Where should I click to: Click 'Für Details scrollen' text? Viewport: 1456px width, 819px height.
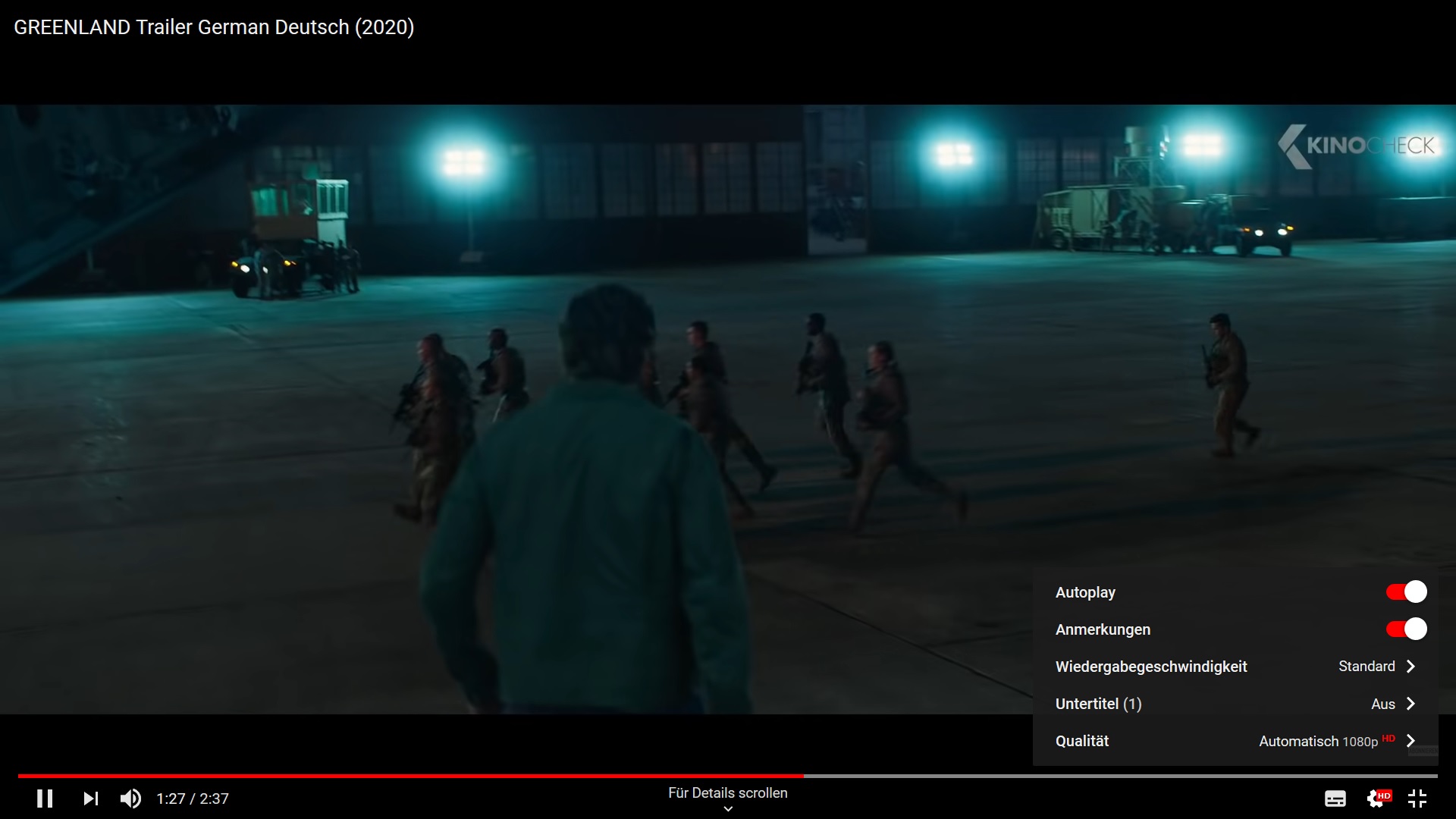point(727,792)
